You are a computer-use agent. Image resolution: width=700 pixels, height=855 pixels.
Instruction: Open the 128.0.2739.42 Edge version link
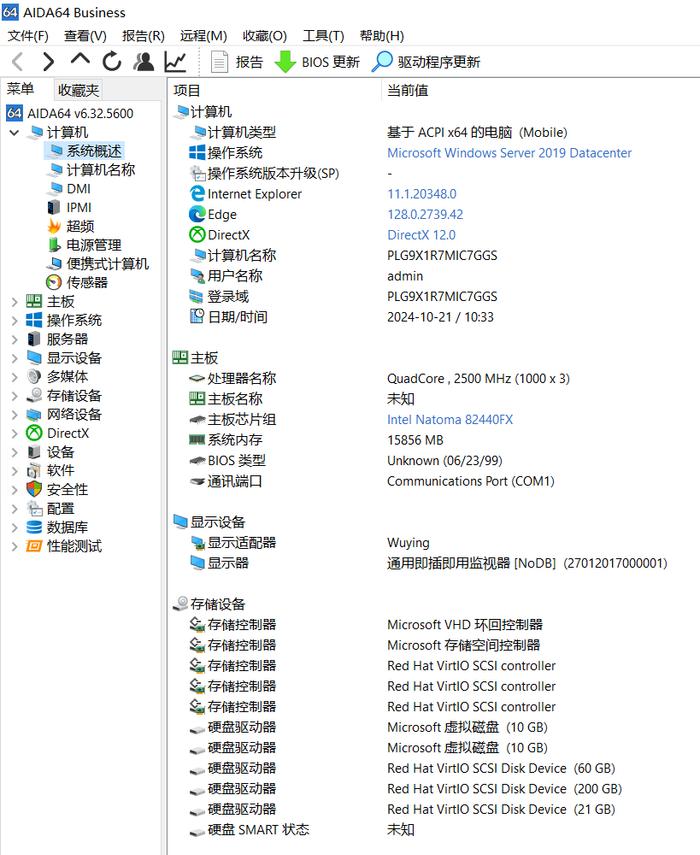point(425,214)
